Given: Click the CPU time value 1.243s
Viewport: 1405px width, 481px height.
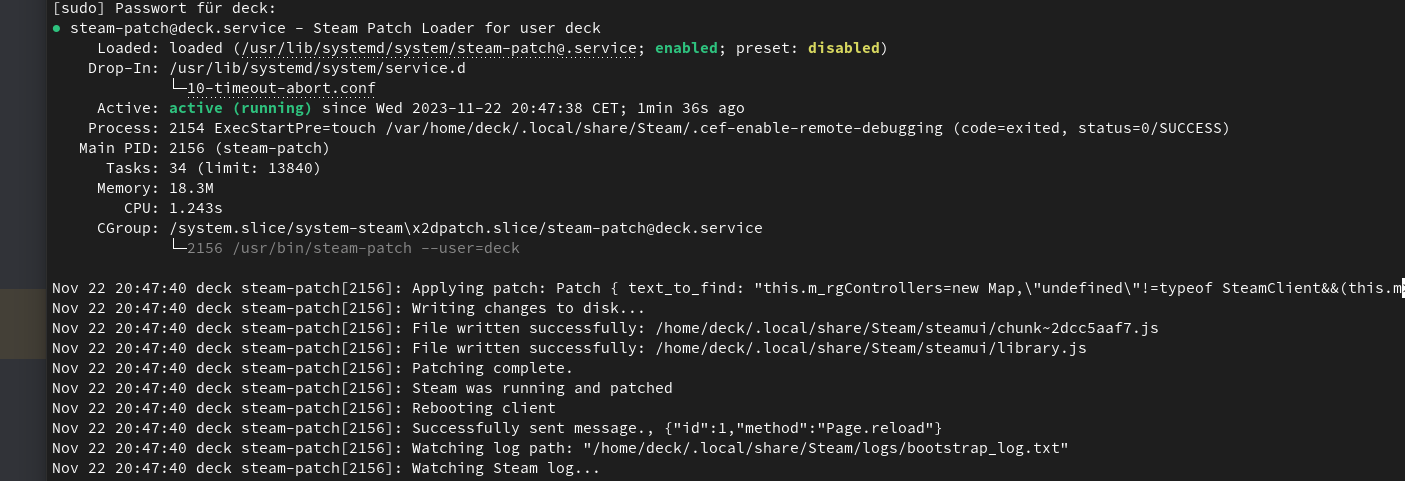Looking at the screenshot, I should 195,208.
